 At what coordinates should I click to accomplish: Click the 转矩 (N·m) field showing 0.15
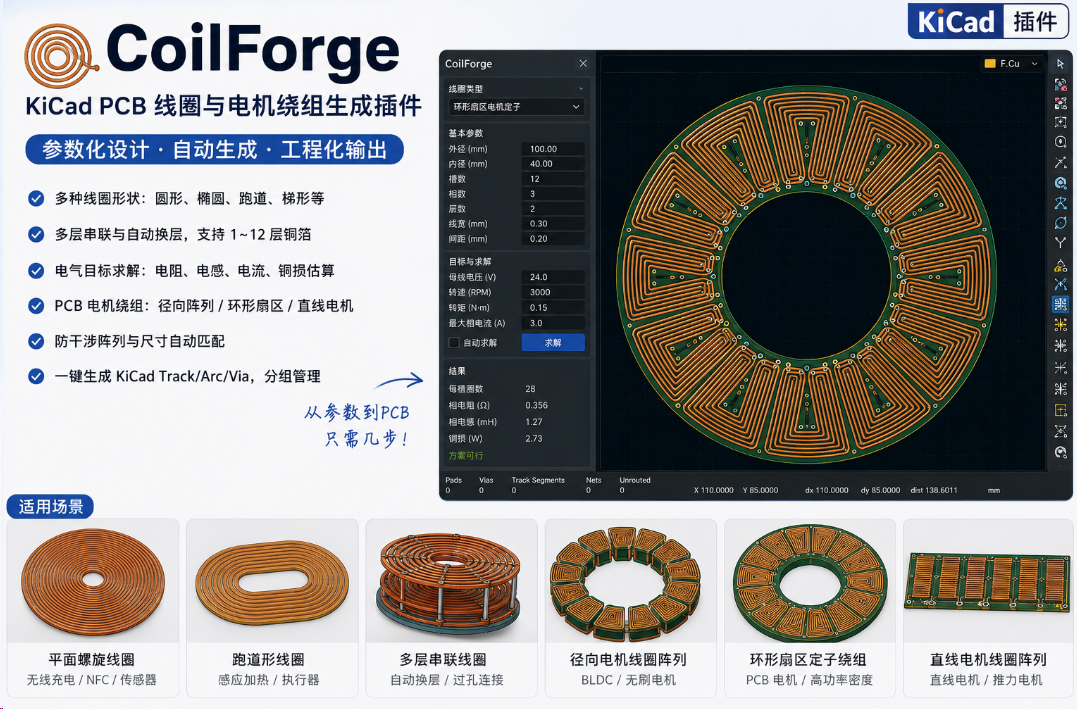coord(553,307)
